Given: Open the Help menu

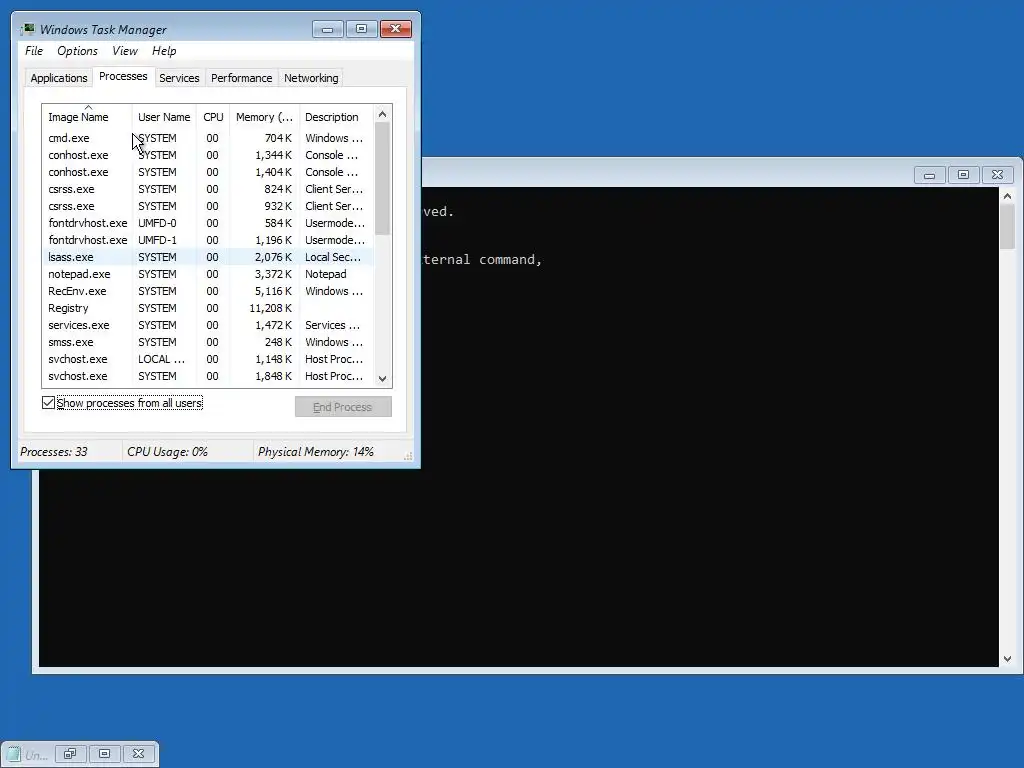Looking at the screenshot, I should coord(164,51).
